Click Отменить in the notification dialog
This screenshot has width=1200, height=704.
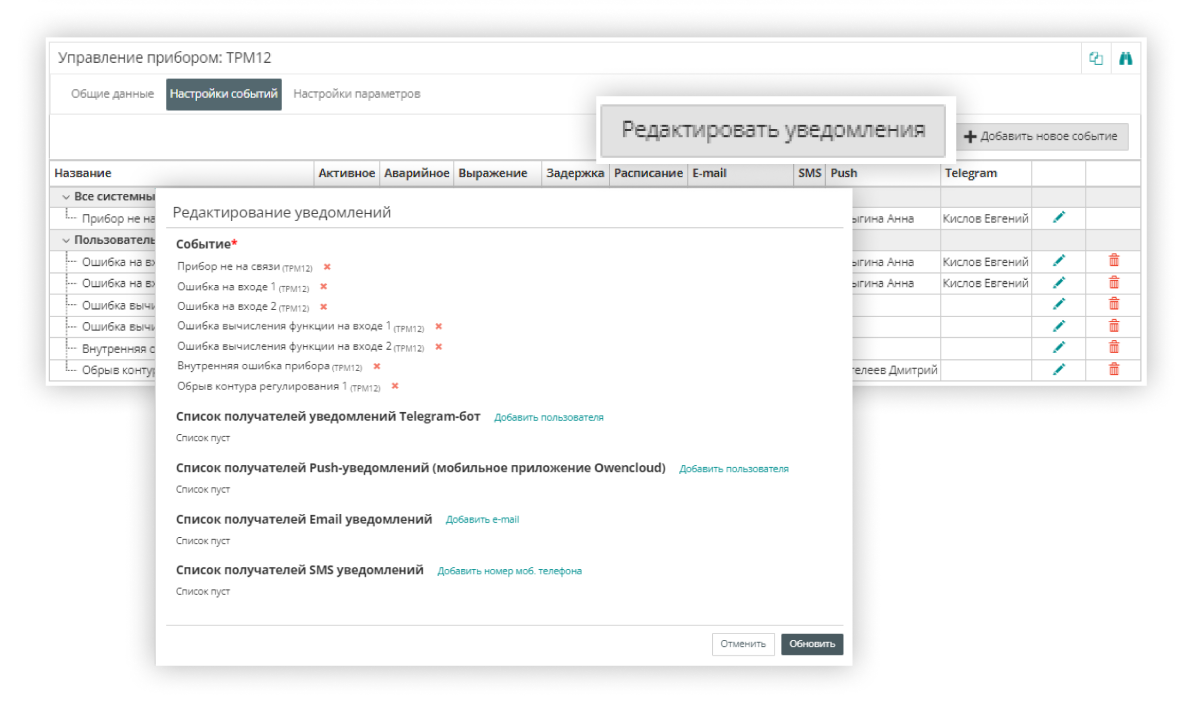[743, 644]
